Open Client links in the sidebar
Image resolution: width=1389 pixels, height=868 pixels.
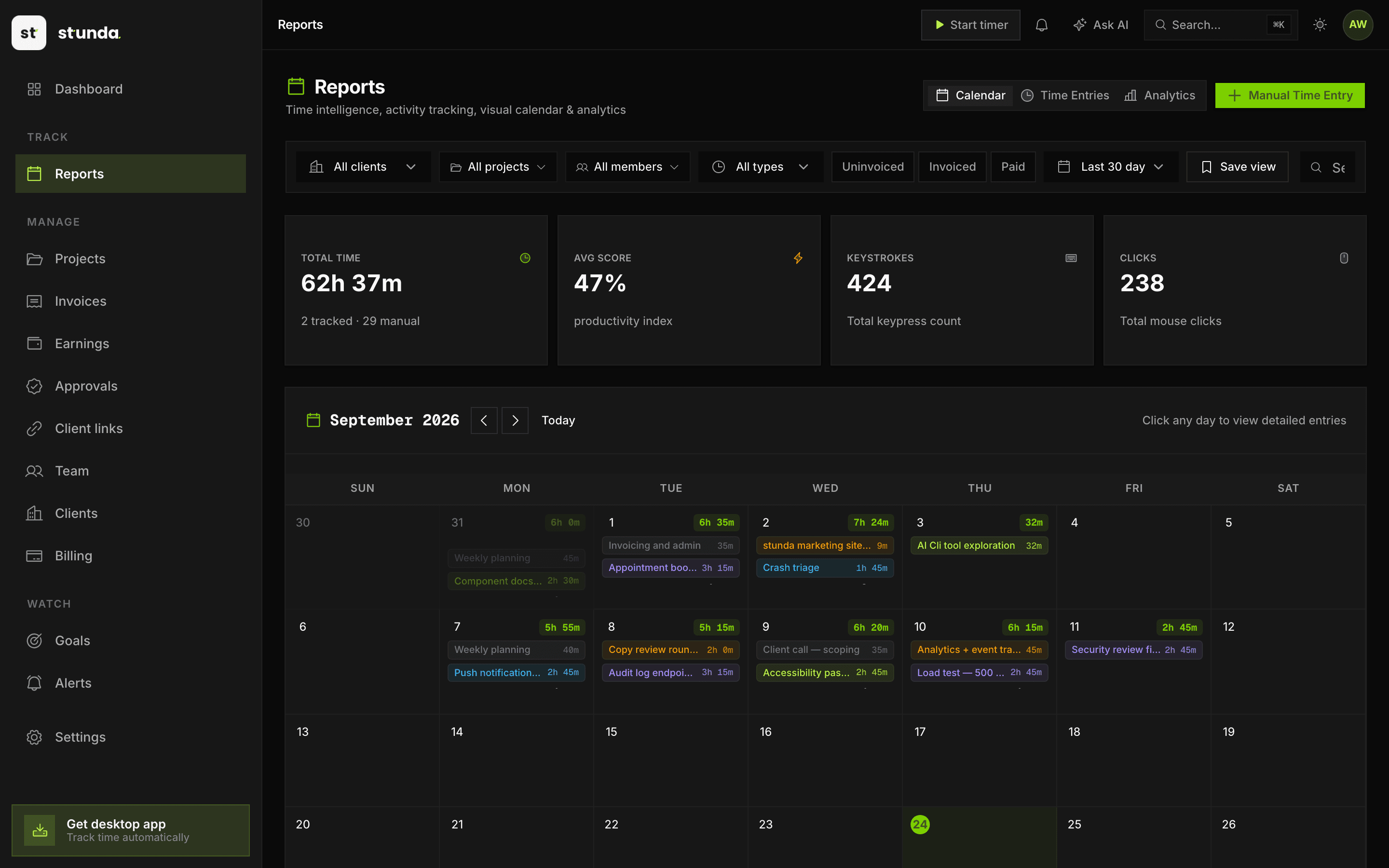130,429
